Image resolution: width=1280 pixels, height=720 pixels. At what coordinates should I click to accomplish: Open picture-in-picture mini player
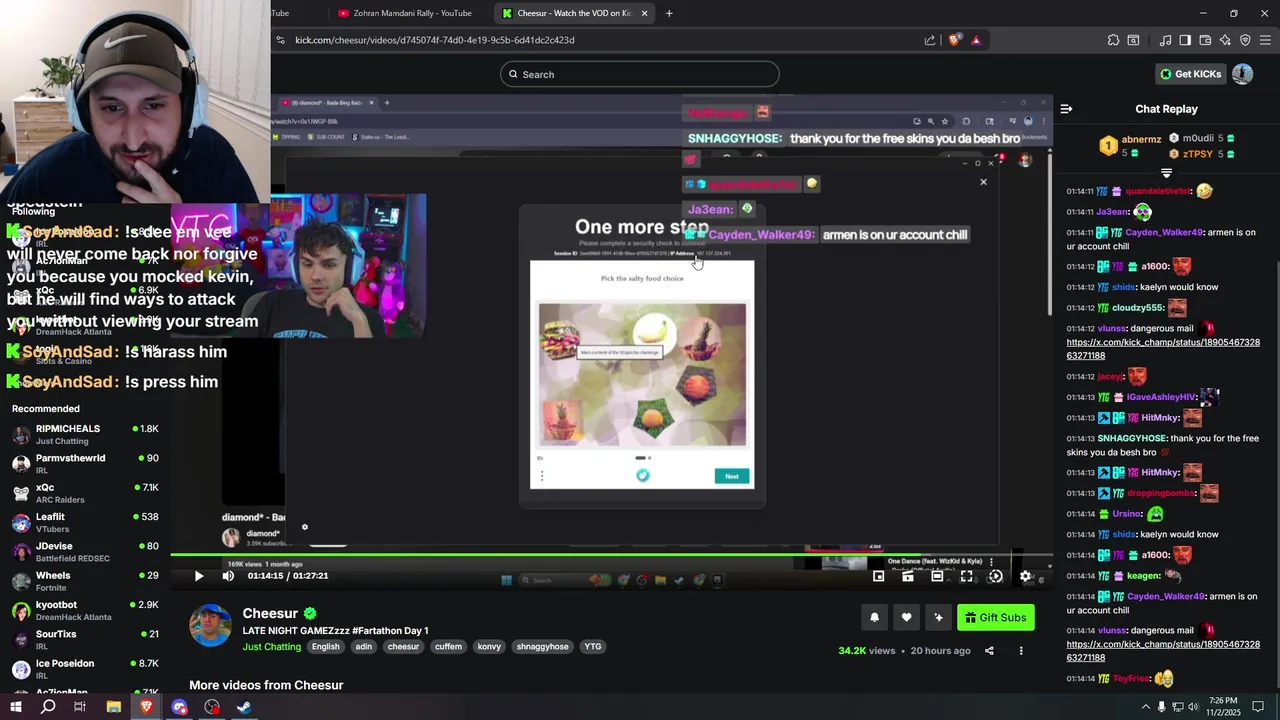(878, 576)
